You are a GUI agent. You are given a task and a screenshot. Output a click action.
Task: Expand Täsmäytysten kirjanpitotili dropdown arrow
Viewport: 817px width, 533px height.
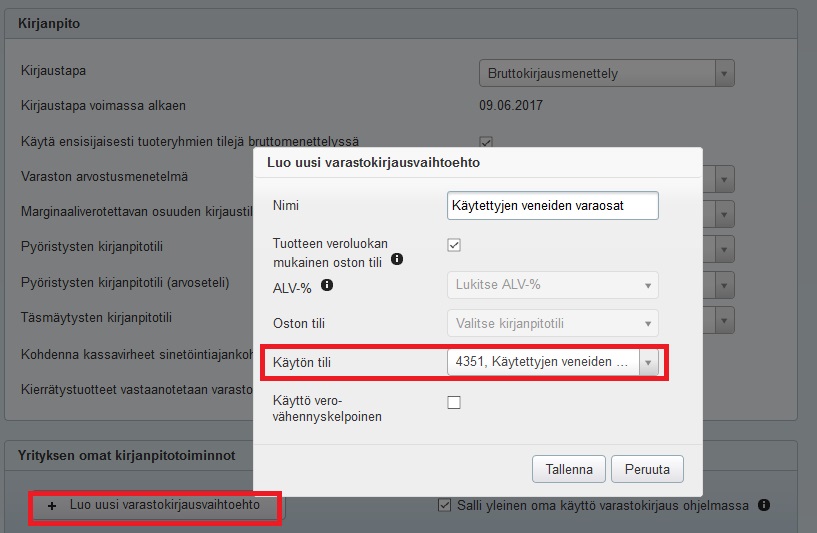point(724,320)
